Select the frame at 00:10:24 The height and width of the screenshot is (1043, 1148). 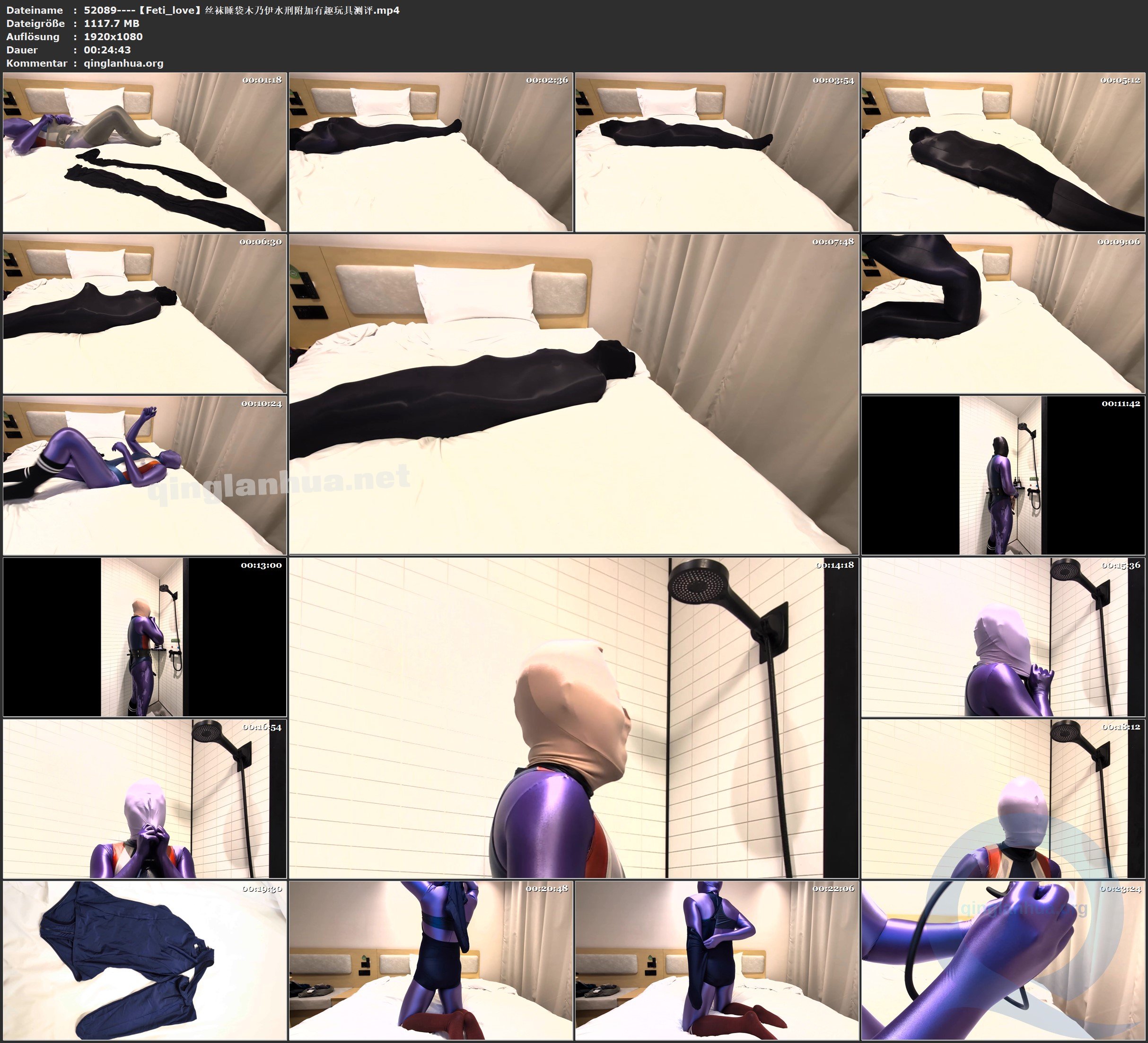point(145,475)
